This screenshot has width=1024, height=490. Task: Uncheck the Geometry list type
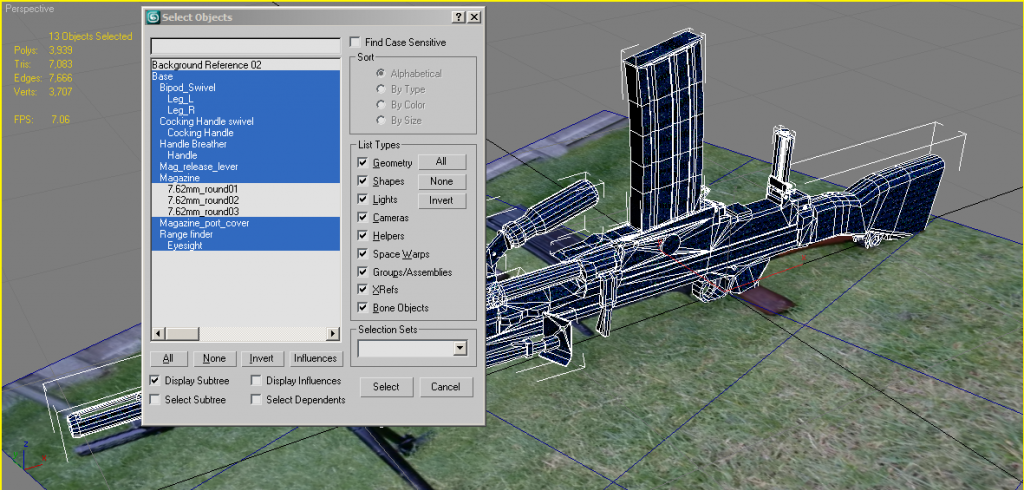point(363,163)
